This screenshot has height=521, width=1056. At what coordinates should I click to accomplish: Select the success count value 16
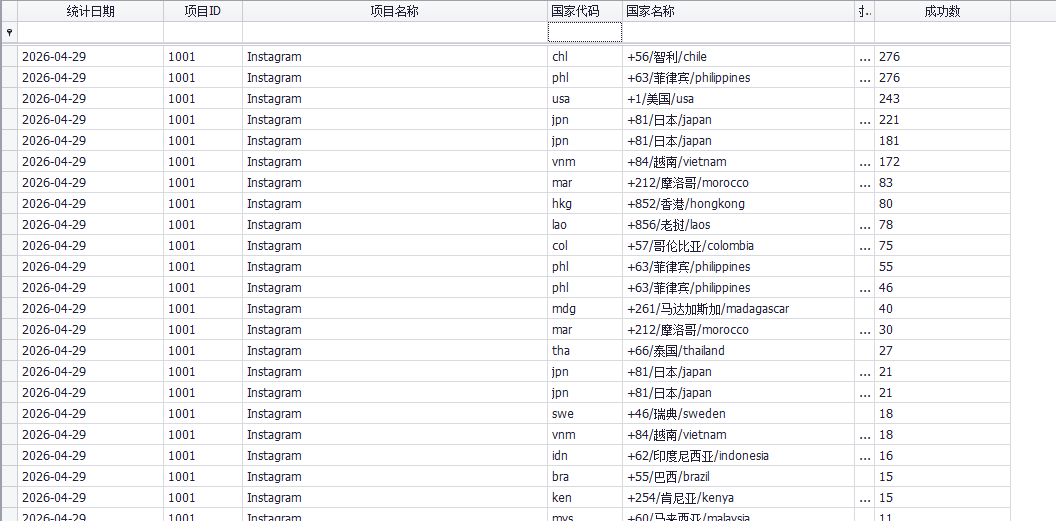click(942, 456)
